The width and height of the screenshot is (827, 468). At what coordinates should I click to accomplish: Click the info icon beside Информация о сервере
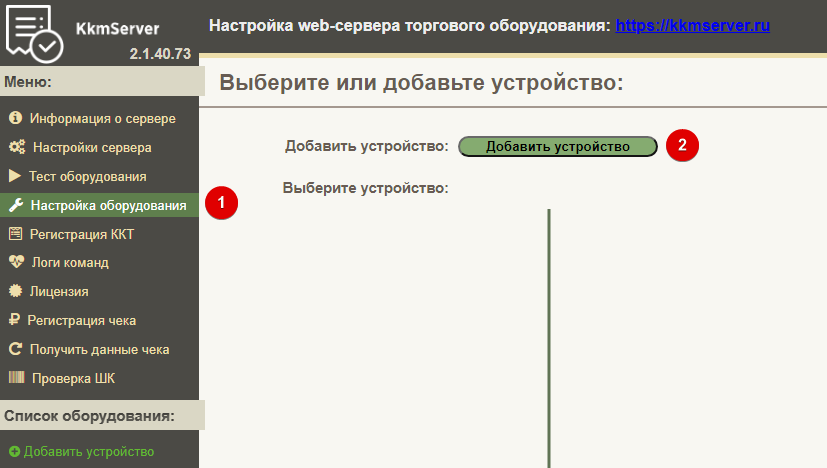[15, 118]
